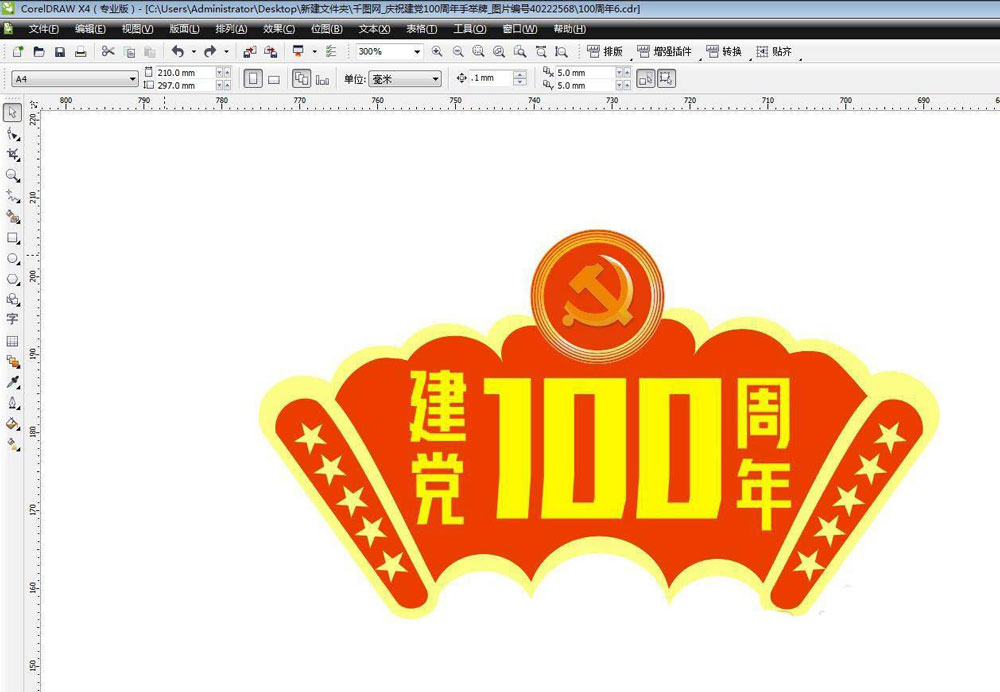This screenshot has height=692, width=1000.
Task: Pick the Ellipse tool
Action: point(13,259)
